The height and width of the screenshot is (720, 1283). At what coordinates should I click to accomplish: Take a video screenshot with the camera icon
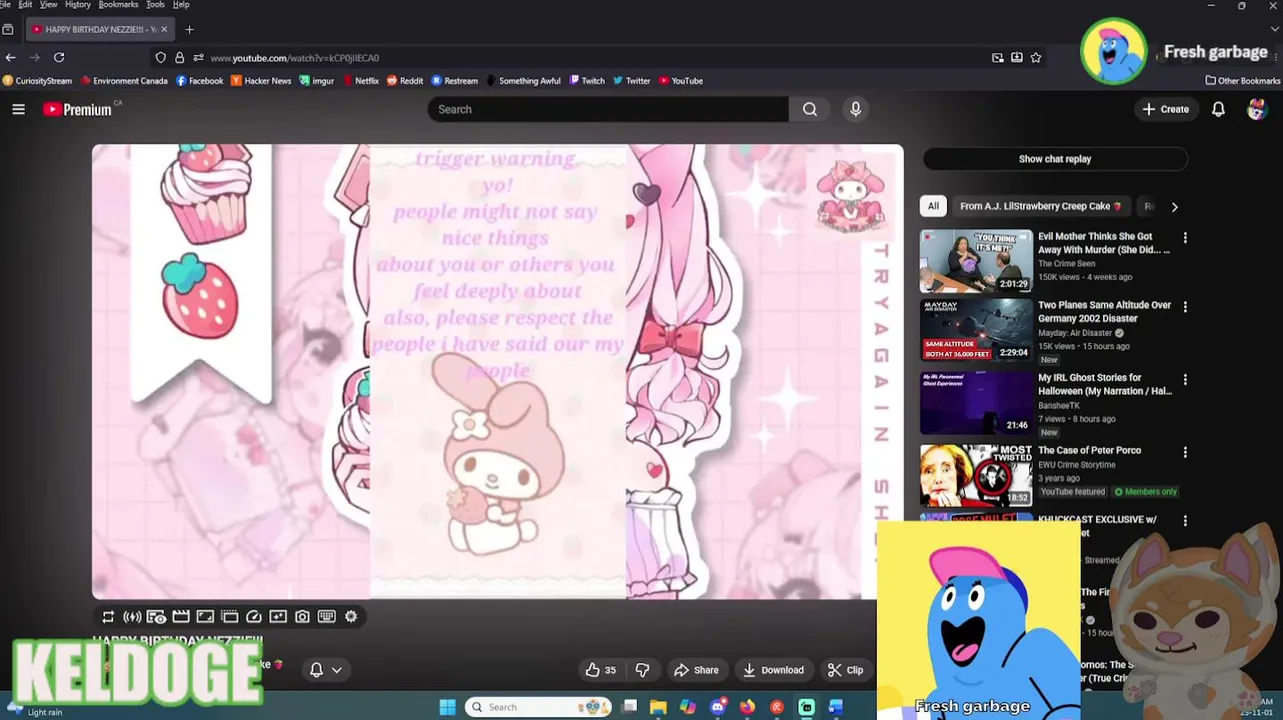[302, 617]
